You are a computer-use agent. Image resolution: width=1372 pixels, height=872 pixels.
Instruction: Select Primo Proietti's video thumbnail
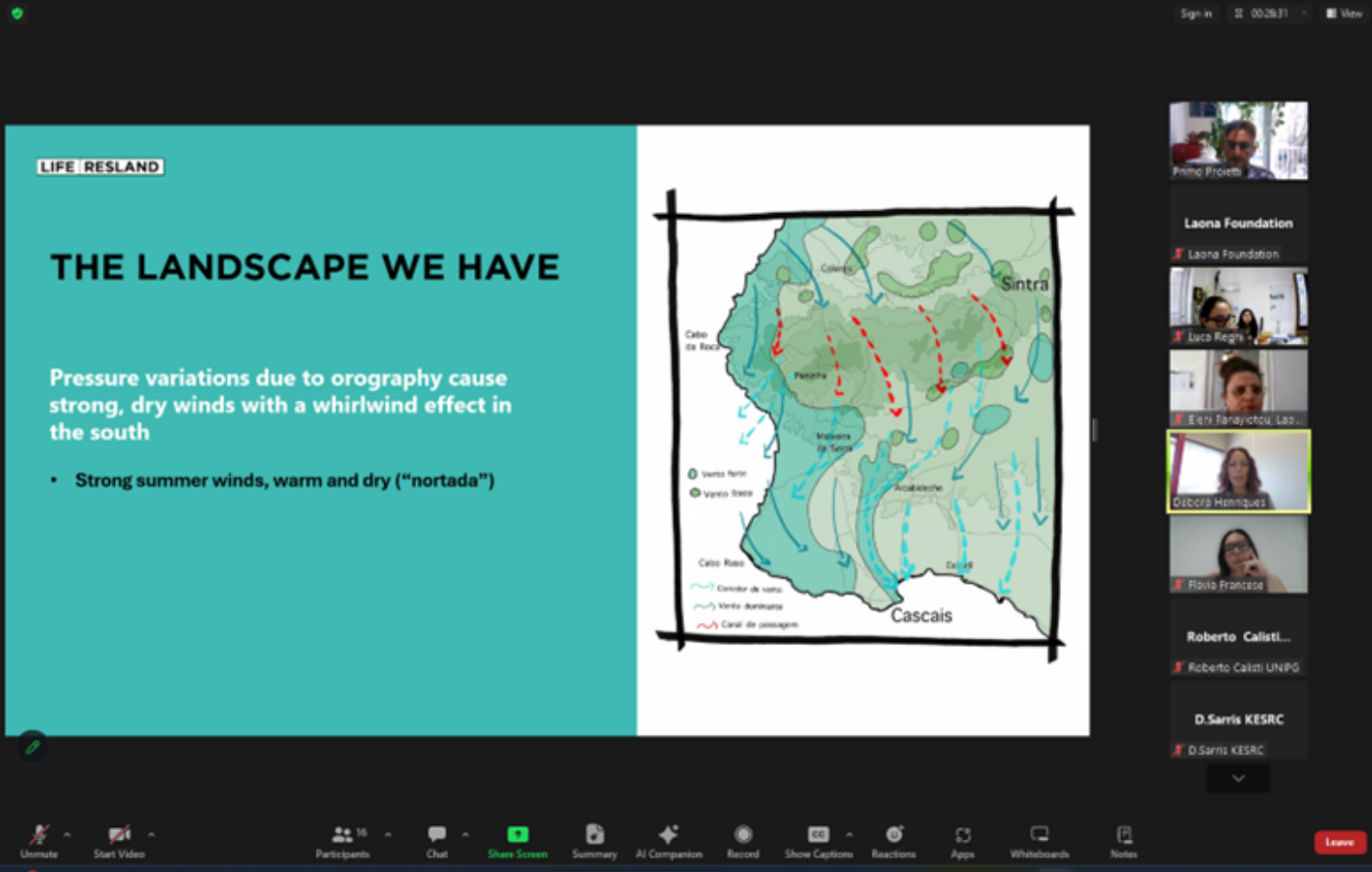pos(1238,140)
